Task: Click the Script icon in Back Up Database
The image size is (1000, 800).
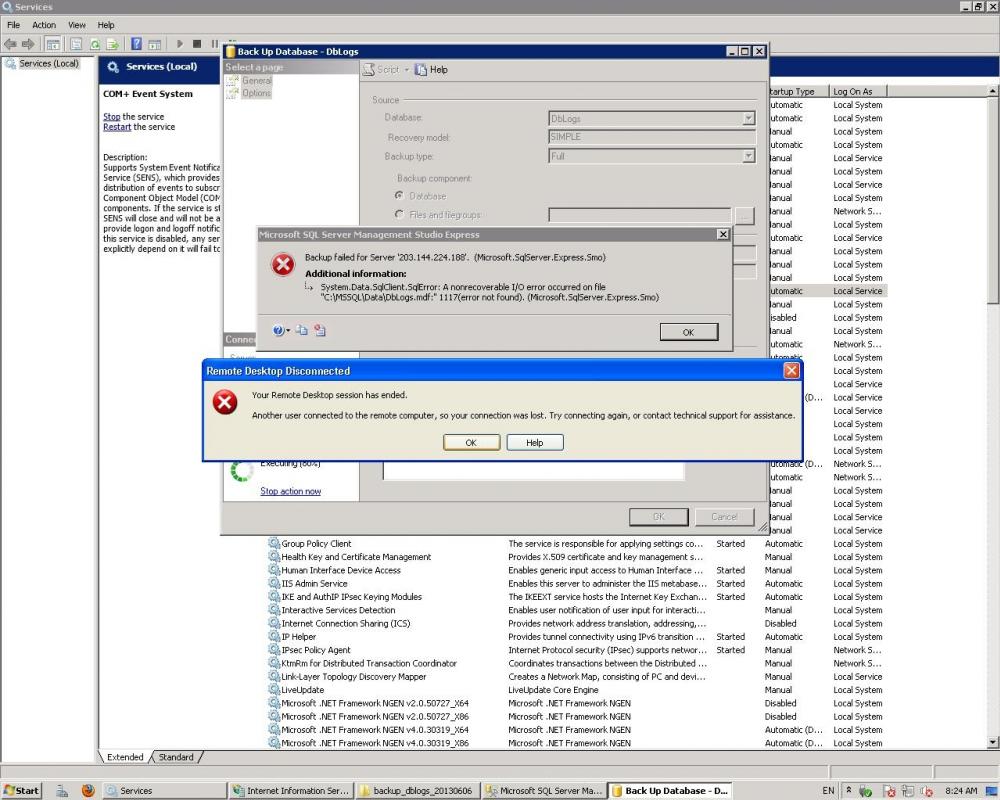Action: 369,70
